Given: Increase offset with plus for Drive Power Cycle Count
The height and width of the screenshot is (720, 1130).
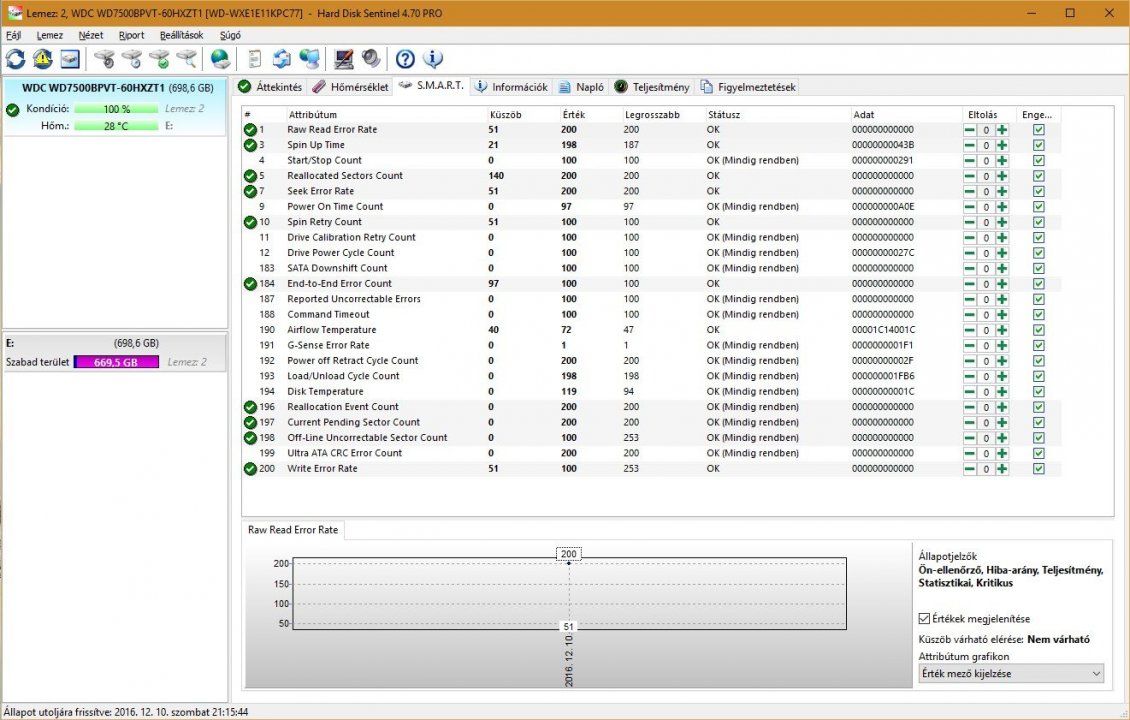Looking at the screenshot, I should 1002,253.
